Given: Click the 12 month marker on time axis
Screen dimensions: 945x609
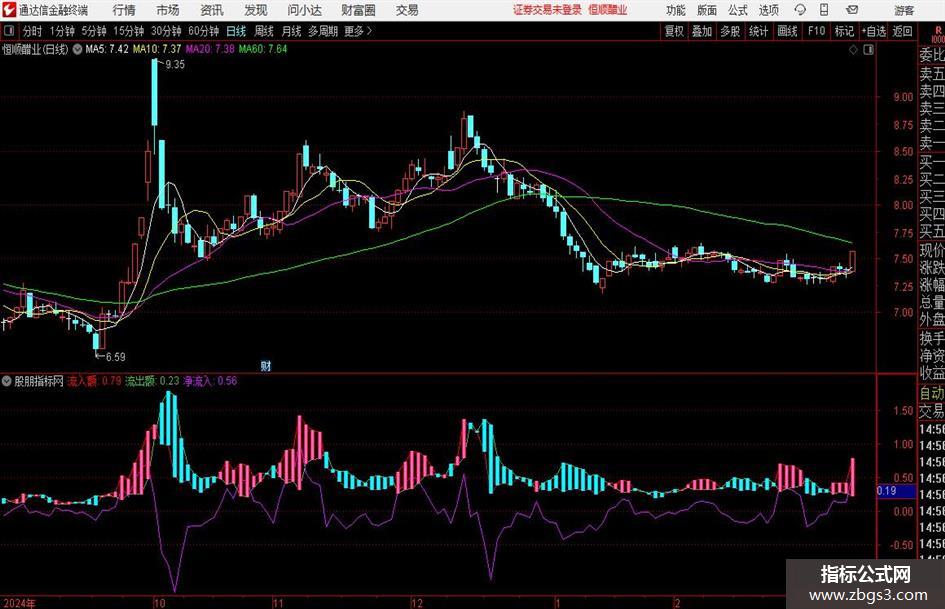Looking at the screenshot, I should [417, 603].
